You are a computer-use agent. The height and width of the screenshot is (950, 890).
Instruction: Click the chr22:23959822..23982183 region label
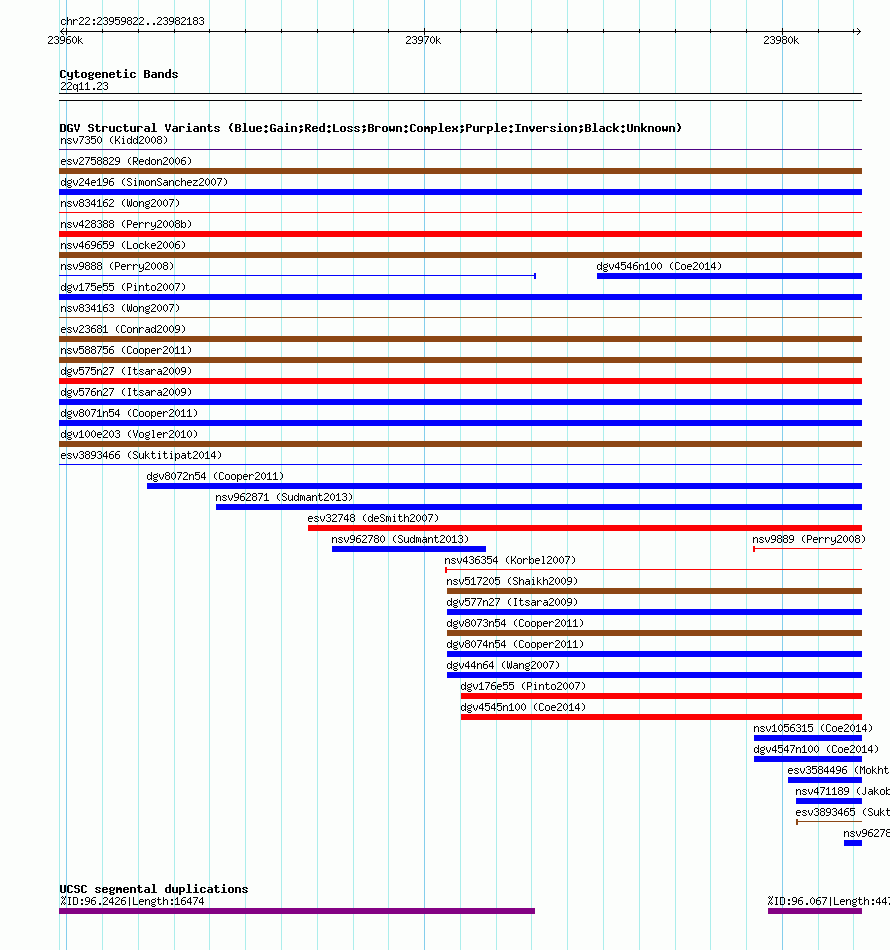point(132,21)
